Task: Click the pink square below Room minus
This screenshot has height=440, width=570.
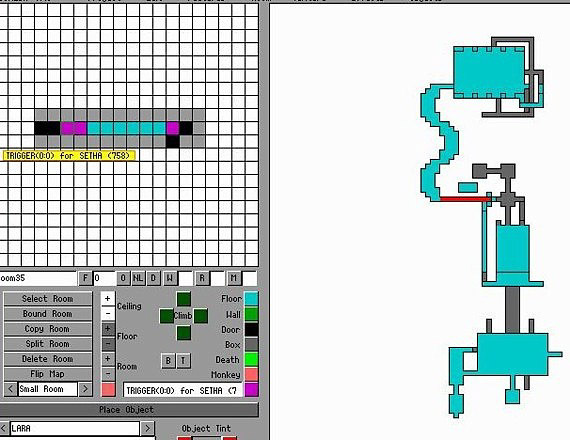Action: click(108, 389)
